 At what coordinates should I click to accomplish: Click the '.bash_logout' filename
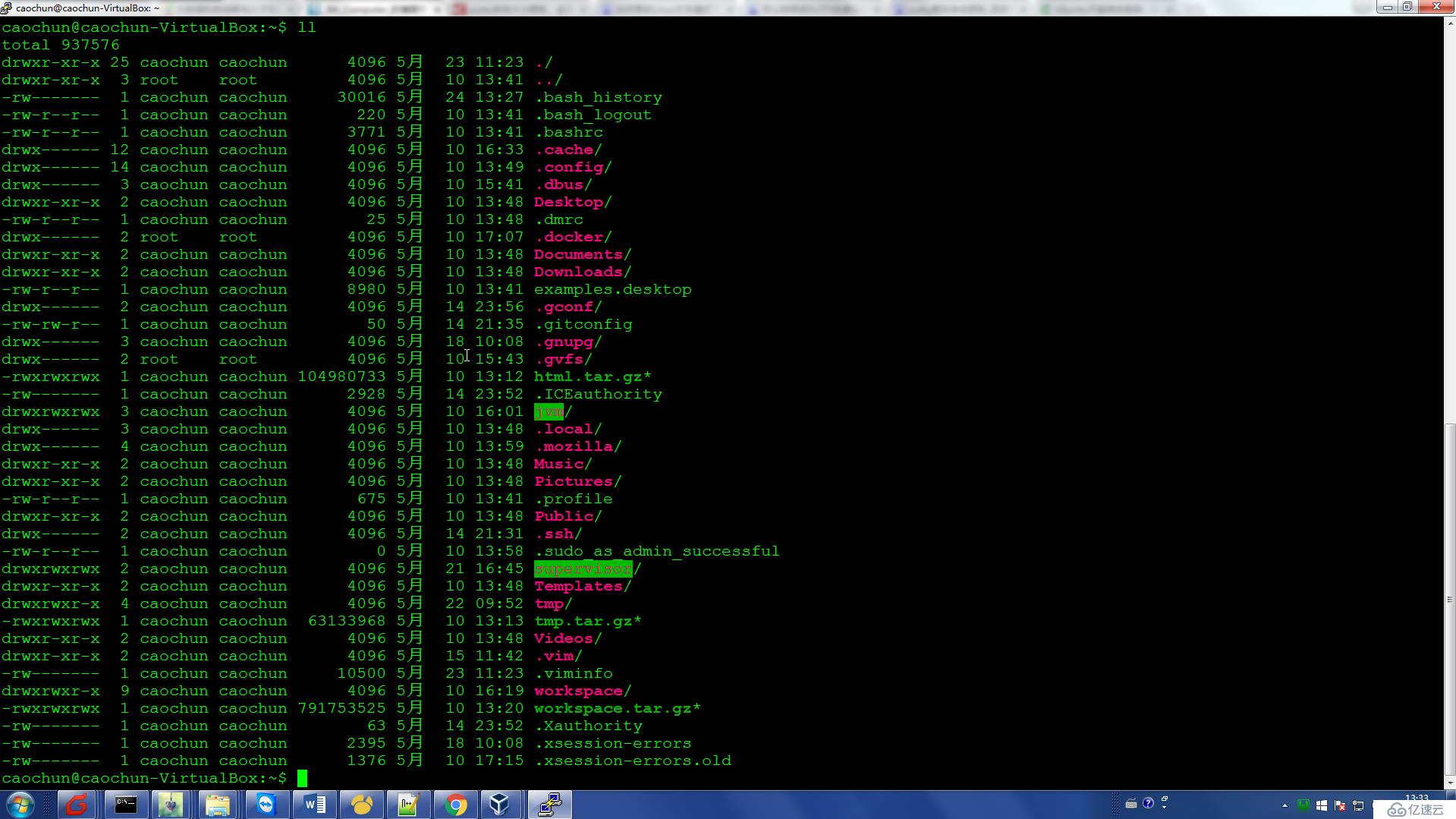593,115
